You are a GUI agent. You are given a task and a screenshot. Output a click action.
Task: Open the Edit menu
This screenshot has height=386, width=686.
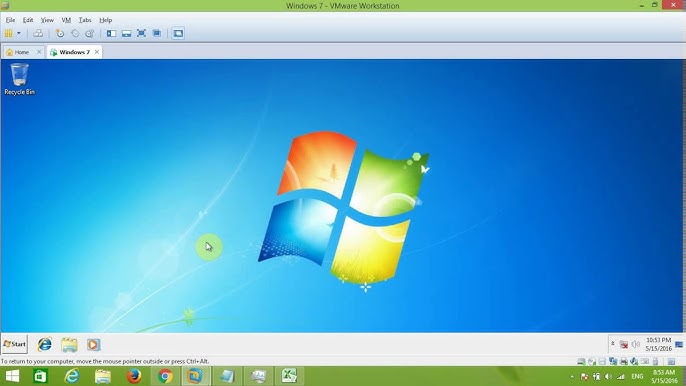28,20
